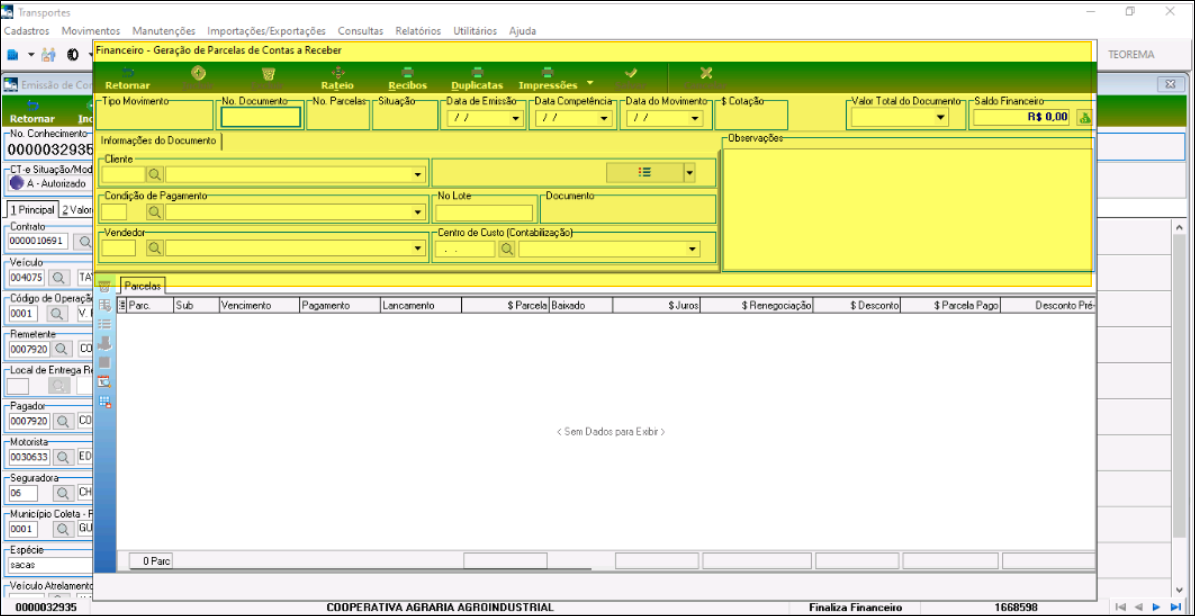Viewport: 1195px width, 616px height.
Task: Click inside the Observações text area
Action: click(x=907, y=210)
